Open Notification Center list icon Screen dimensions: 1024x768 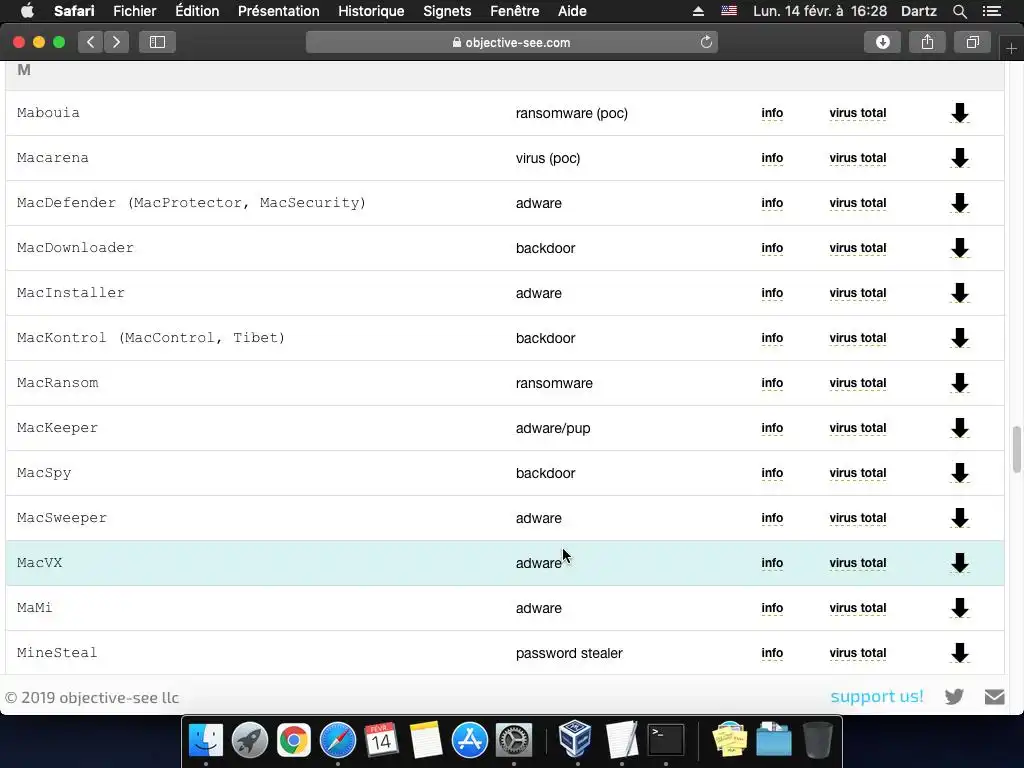(991, 11)
